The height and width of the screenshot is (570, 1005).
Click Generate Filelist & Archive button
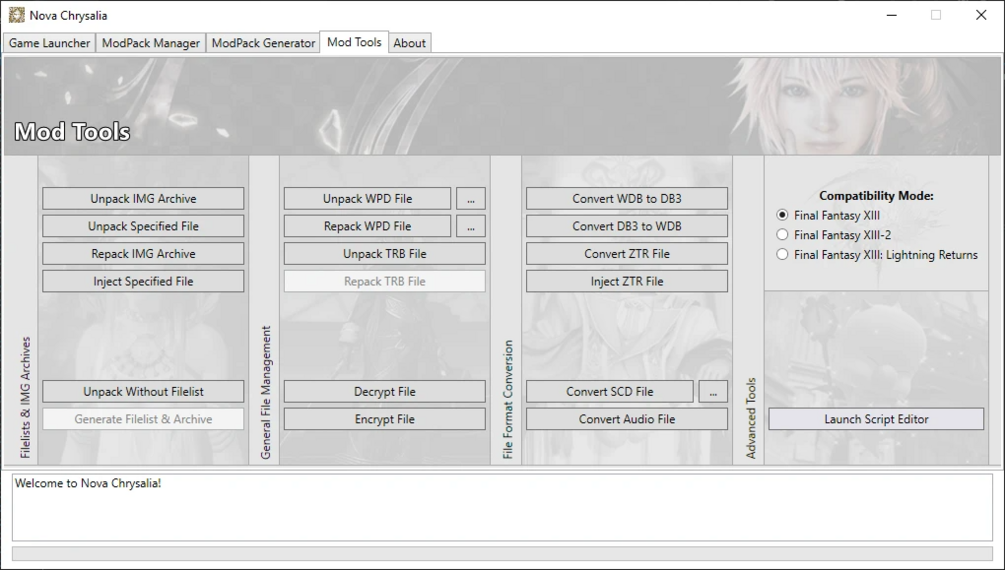pos(143,419)
